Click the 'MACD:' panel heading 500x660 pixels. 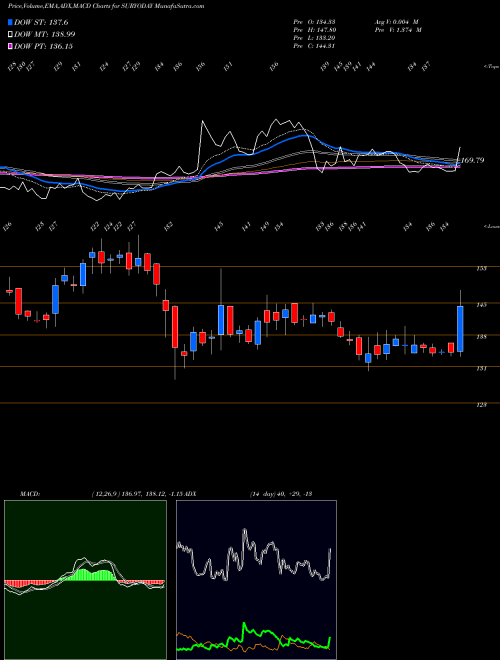pos(30,494)
